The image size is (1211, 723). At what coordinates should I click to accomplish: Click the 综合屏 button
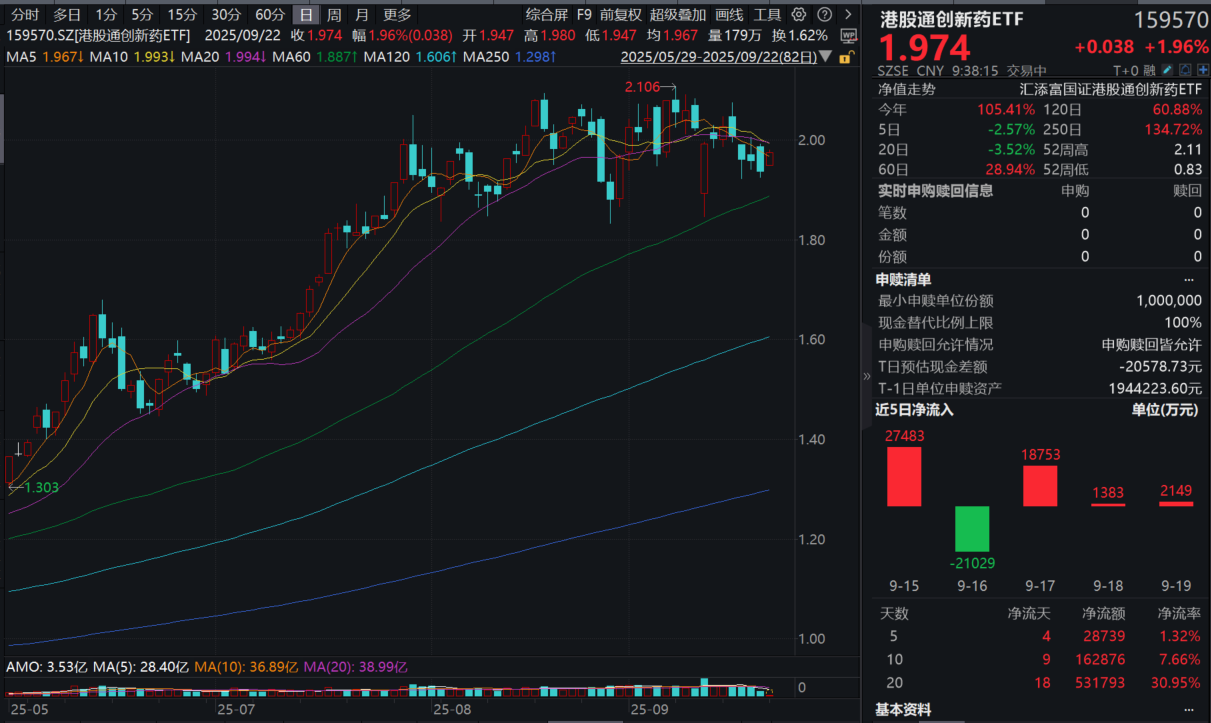pyautogui.click(x=546, y=15)
